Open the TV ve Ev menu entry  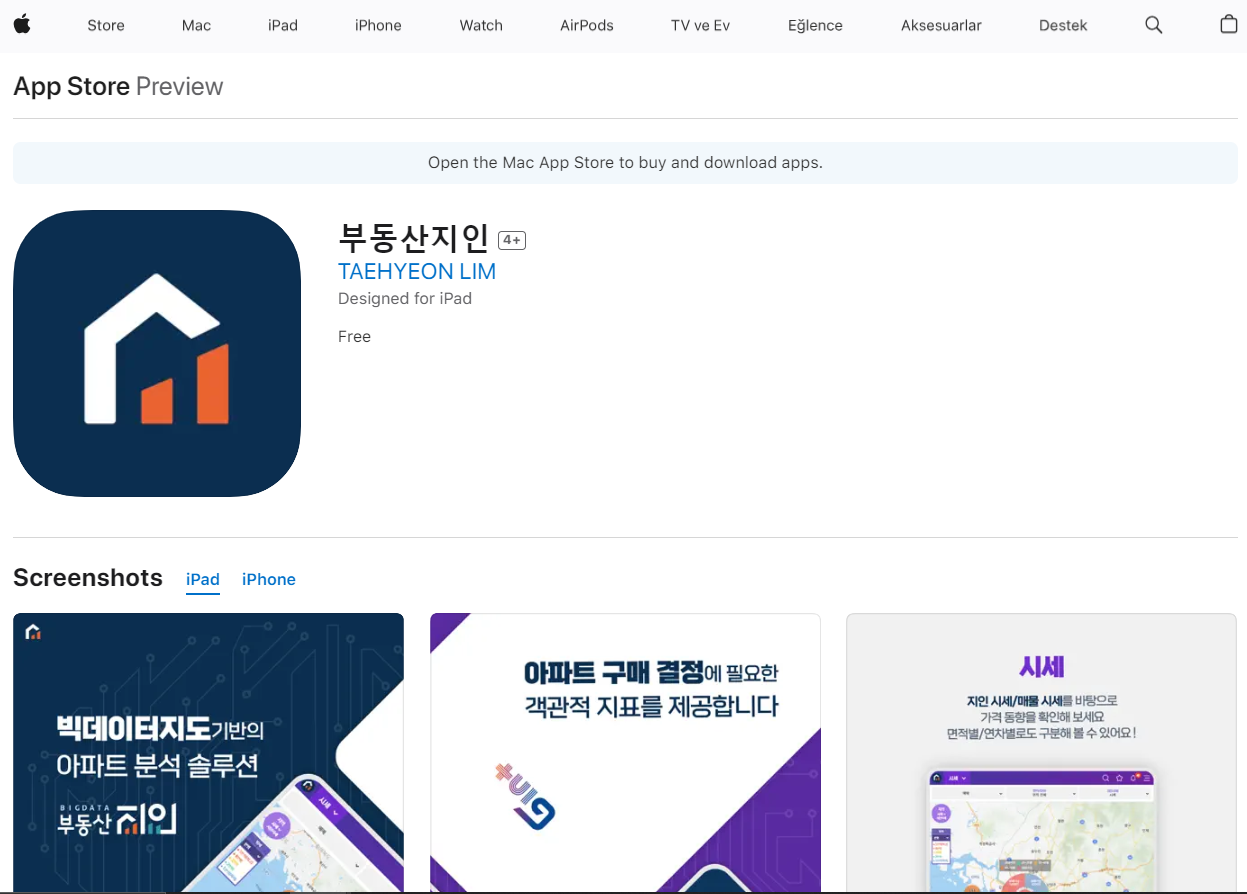[700, 25]
